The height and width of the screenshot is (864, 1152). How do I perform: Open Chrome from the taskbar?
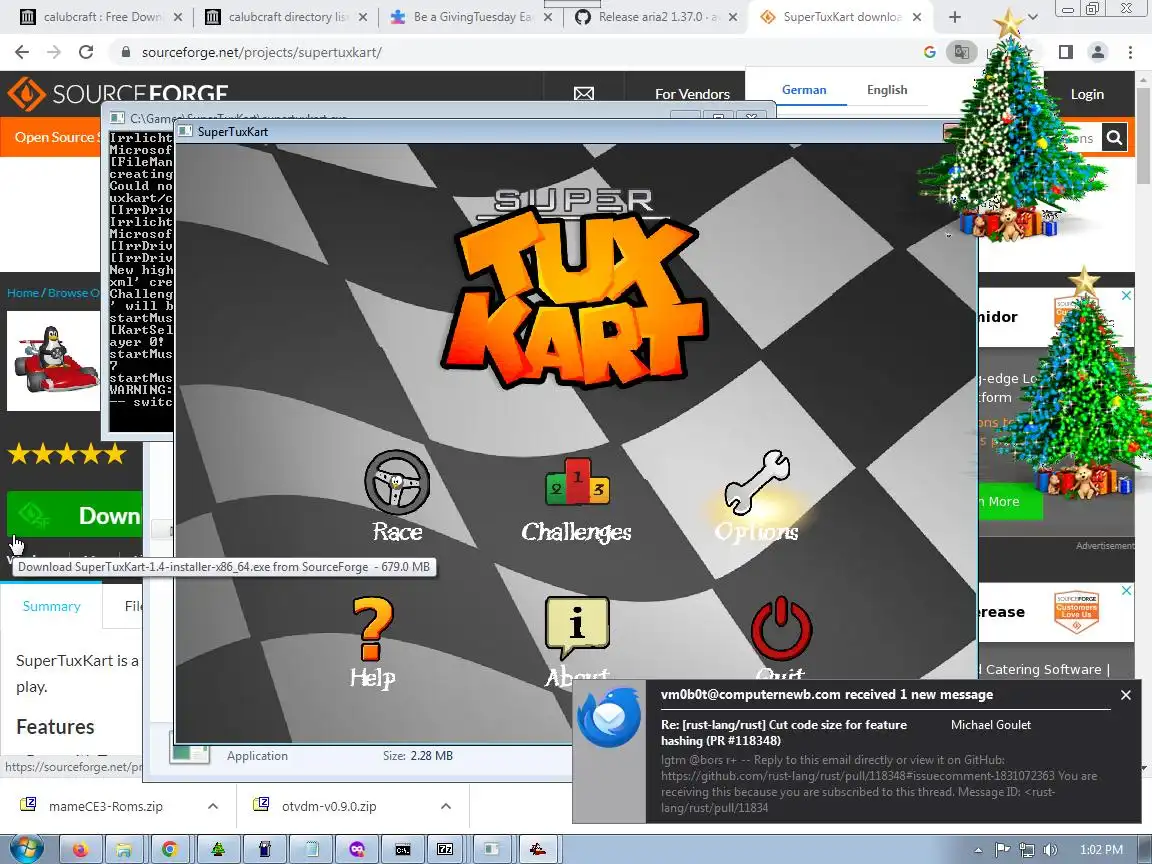pyautogui.click(x=170, y=849)
